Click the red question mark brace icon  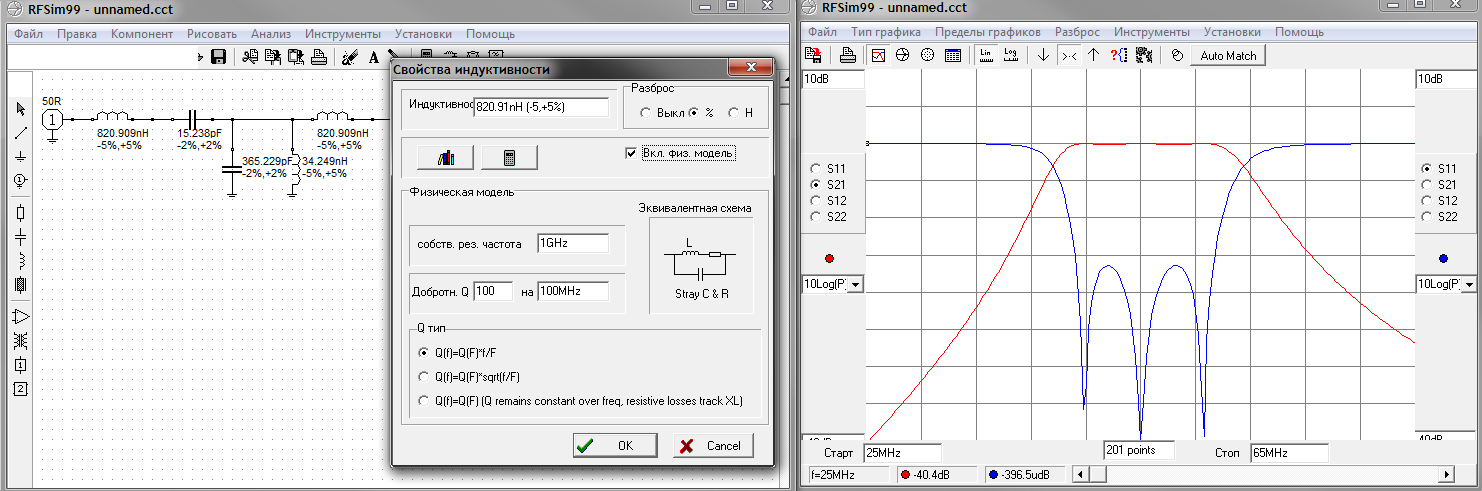pyautogui.click(x=1119, y=55)
